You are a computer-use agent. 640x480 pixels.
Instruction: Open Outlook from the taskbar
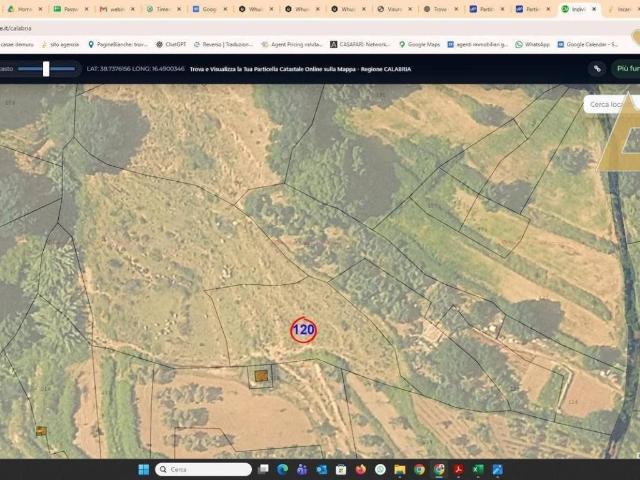[x=322, y=469]
